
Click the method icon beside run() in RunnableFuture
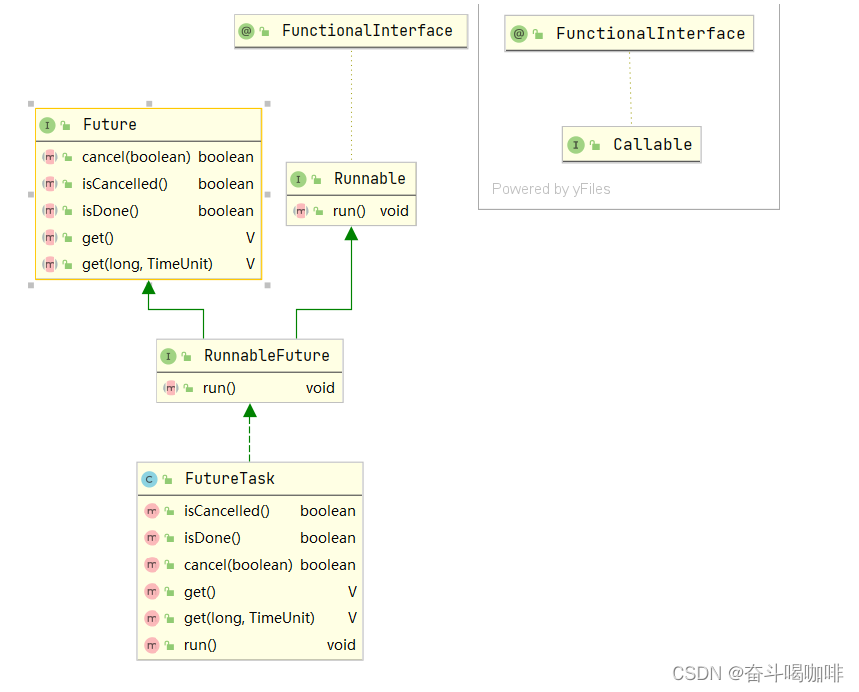pyautogui.click(x=171, y=388)
